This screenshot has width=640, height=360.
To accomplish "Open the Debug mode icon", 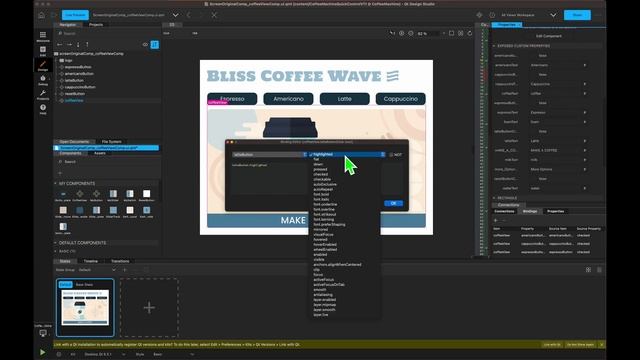I will pyautogui.click(x=43, y=80).
